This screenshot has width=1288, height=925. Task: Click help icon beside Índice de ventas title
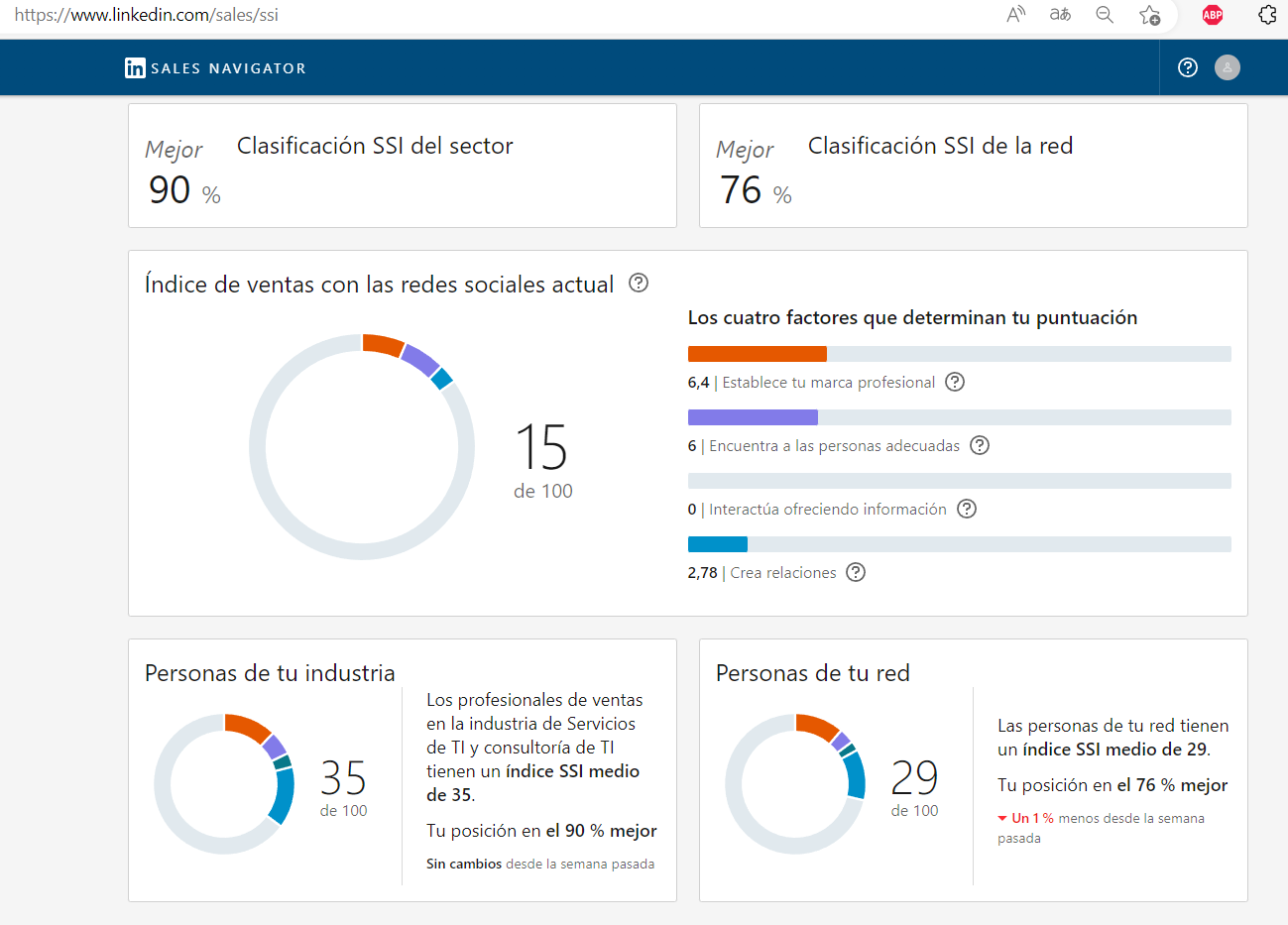[x=639, y=283]
